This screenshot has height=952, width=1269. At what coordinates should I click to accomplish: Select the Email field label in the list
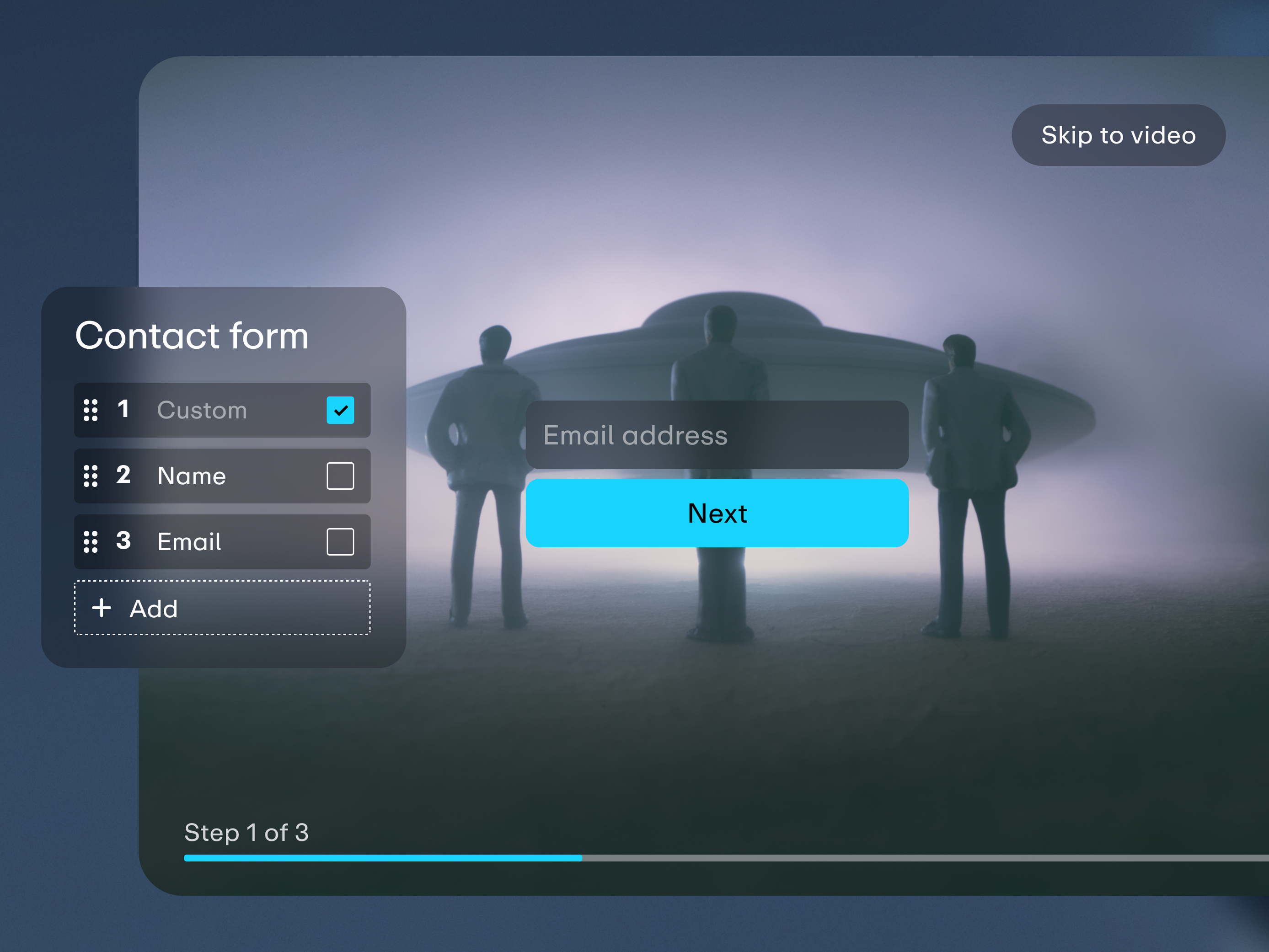(x=189, y=541)
